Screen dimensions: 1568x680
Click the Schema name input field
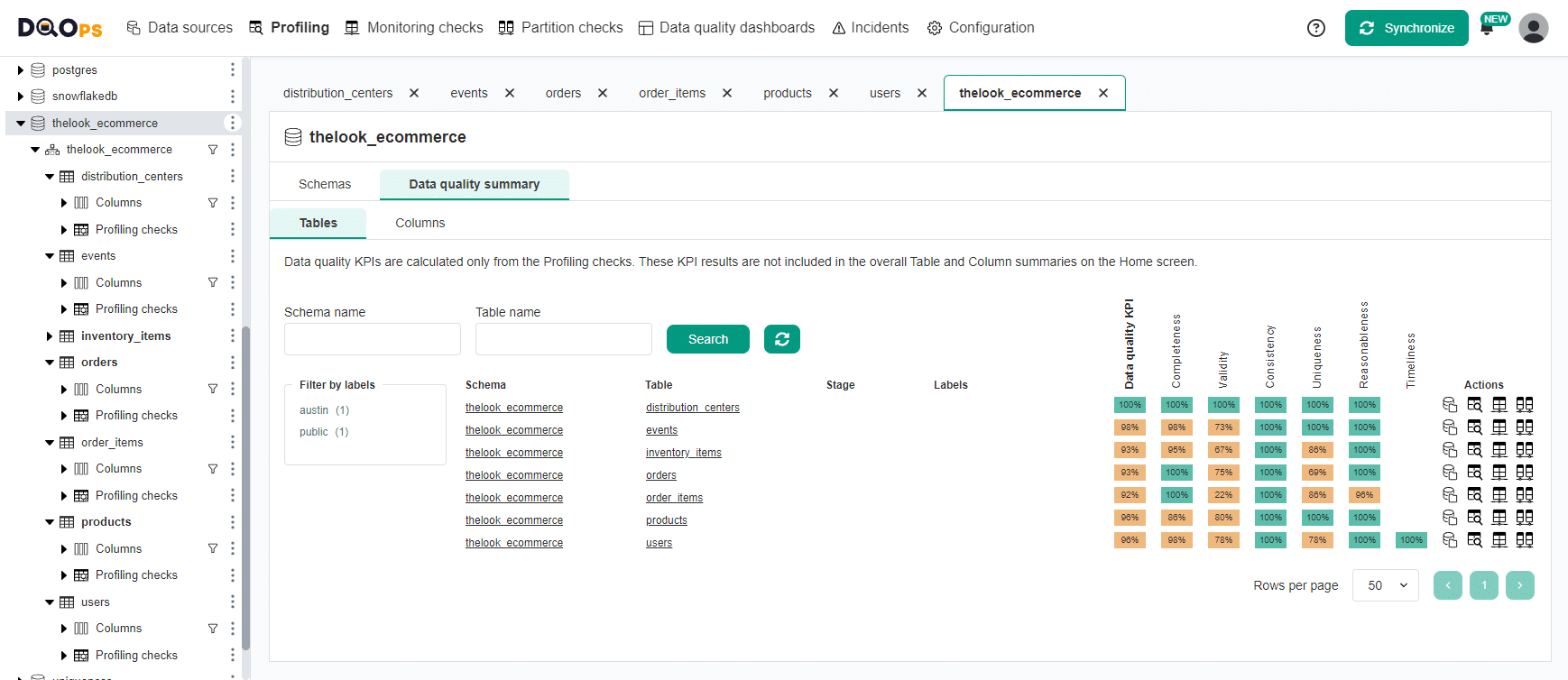click(x=373, y=339)
